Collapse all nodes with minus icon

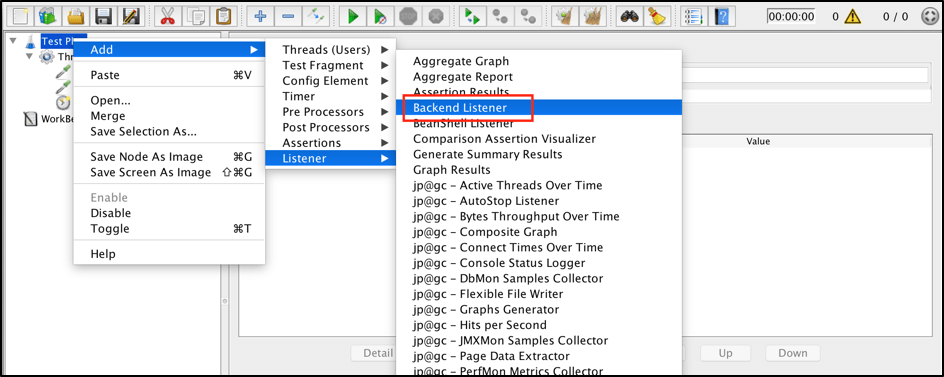pyautogui.click(x=288, y=16)
